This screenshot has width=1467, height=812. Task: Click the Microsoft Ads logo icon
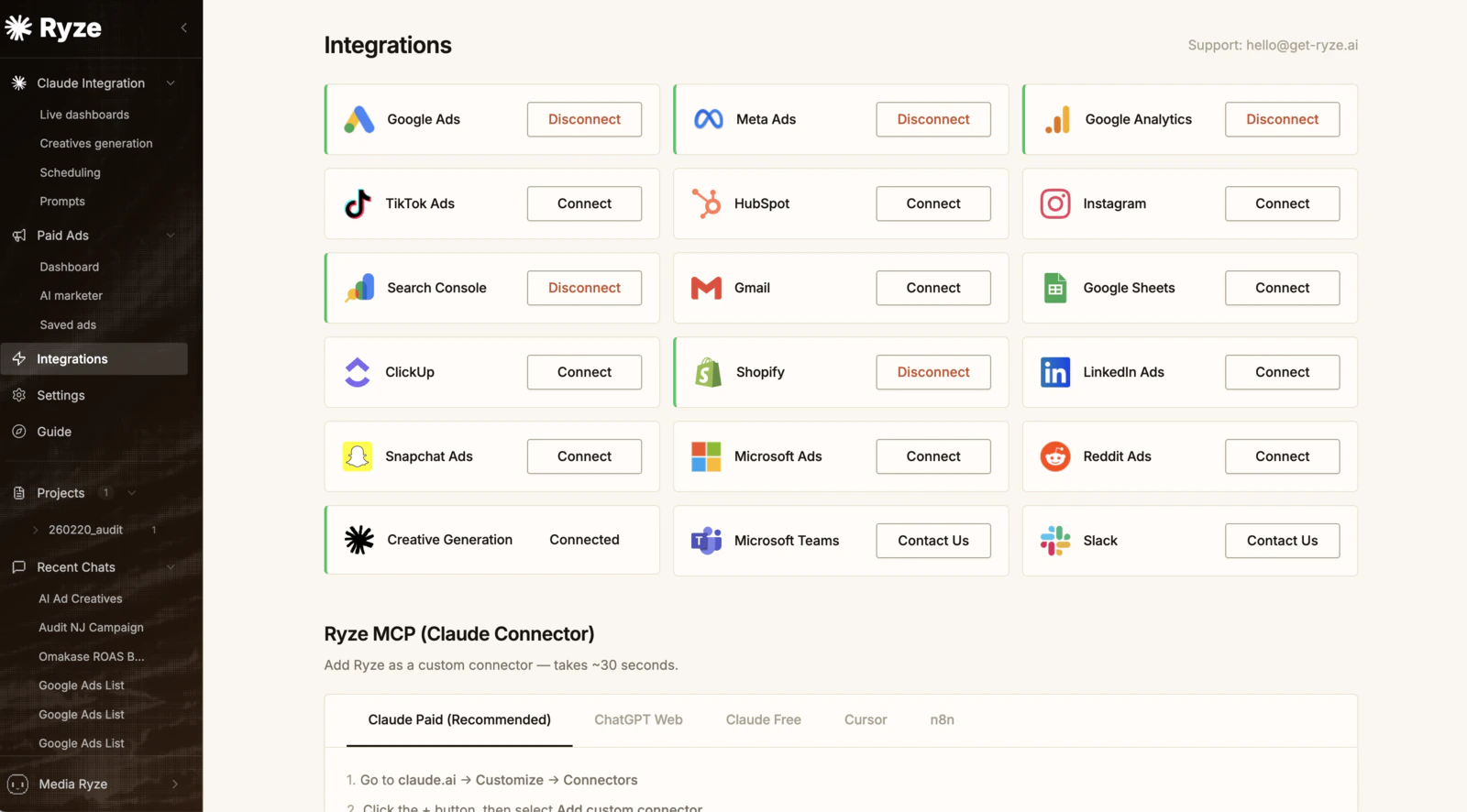point(706,456)
